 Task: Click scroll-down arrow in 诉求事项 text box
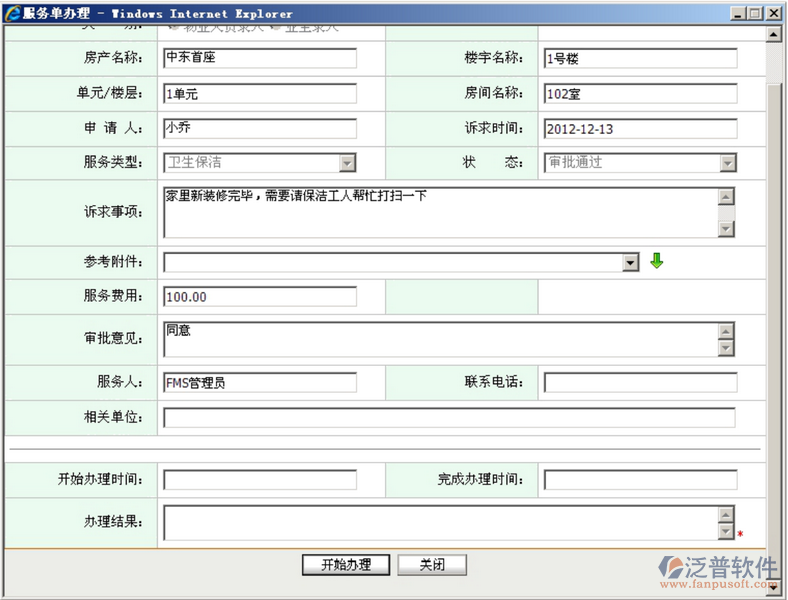(726, 229)
